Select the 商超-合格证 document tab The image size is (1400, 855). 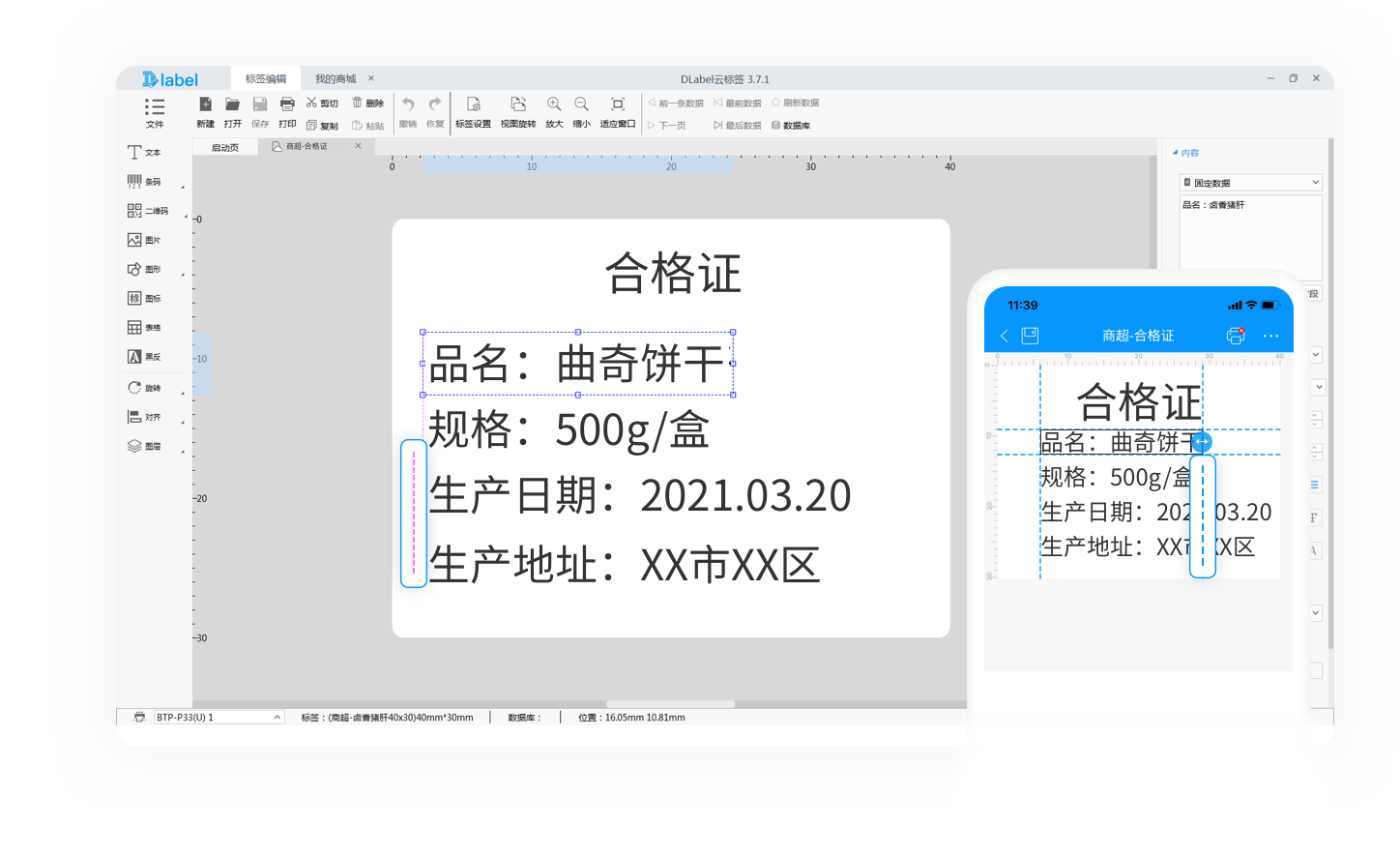point(306,146)
